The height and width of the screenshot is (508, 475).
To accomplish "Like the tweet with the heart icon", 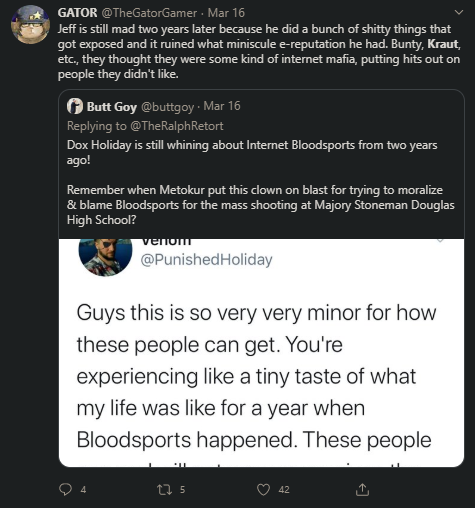I will (x=263, y=490).
